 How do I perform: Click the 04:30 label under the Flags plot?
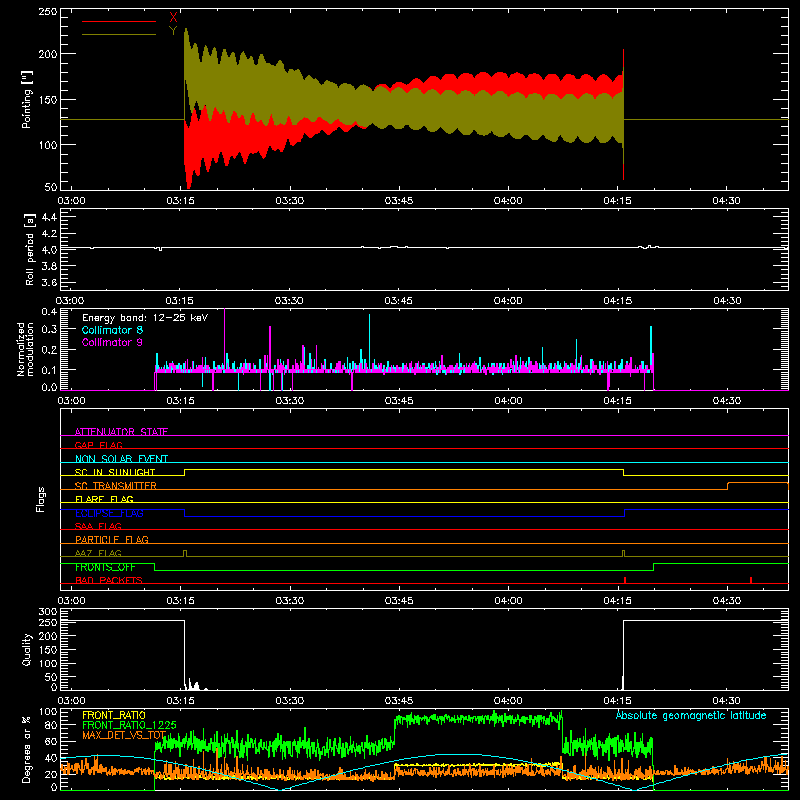[x=727, y=601]
